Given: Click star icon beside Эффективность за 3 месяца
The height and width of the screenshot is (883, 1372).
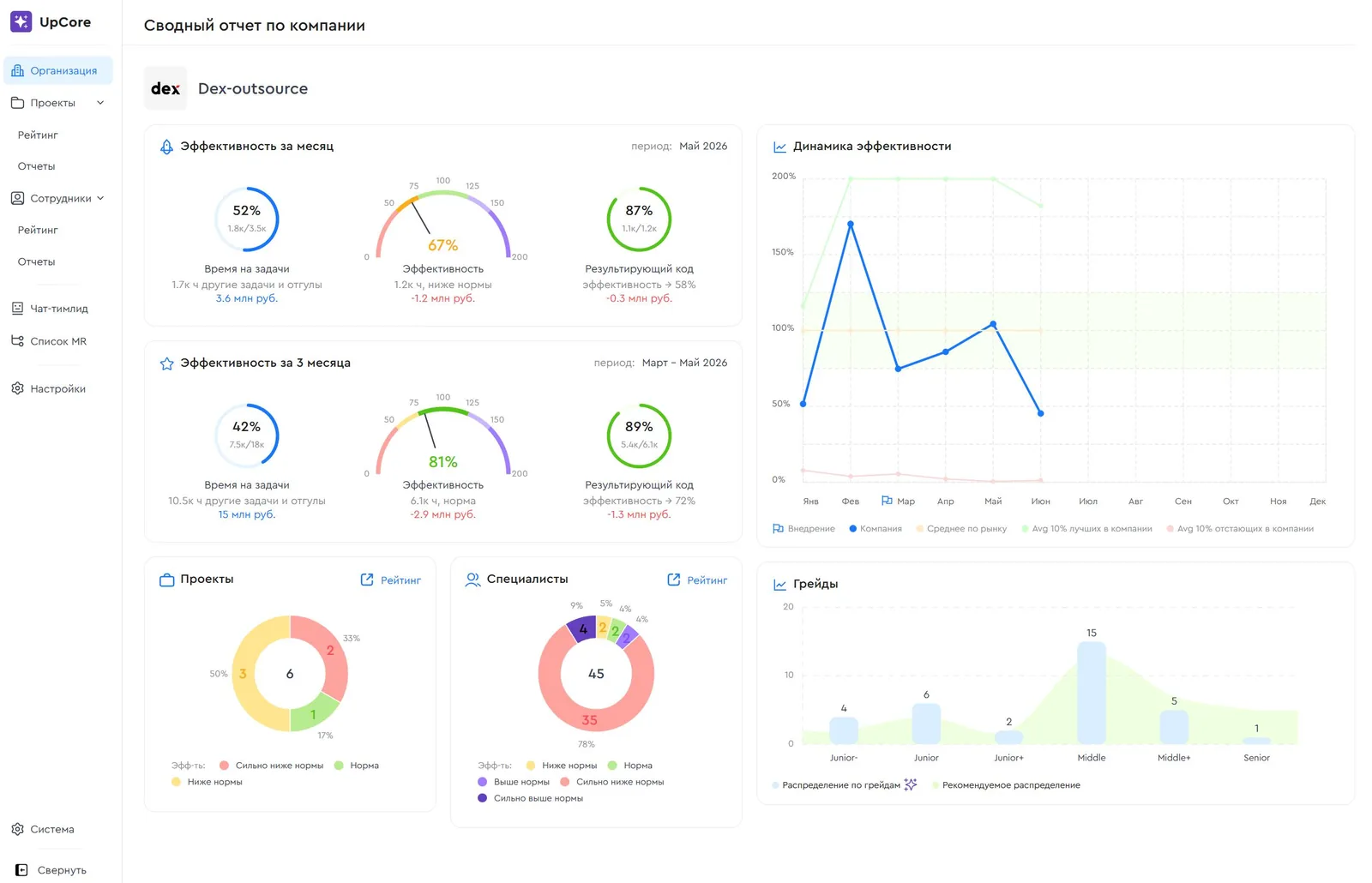Looking at the screenshot, I should [166, 363].
